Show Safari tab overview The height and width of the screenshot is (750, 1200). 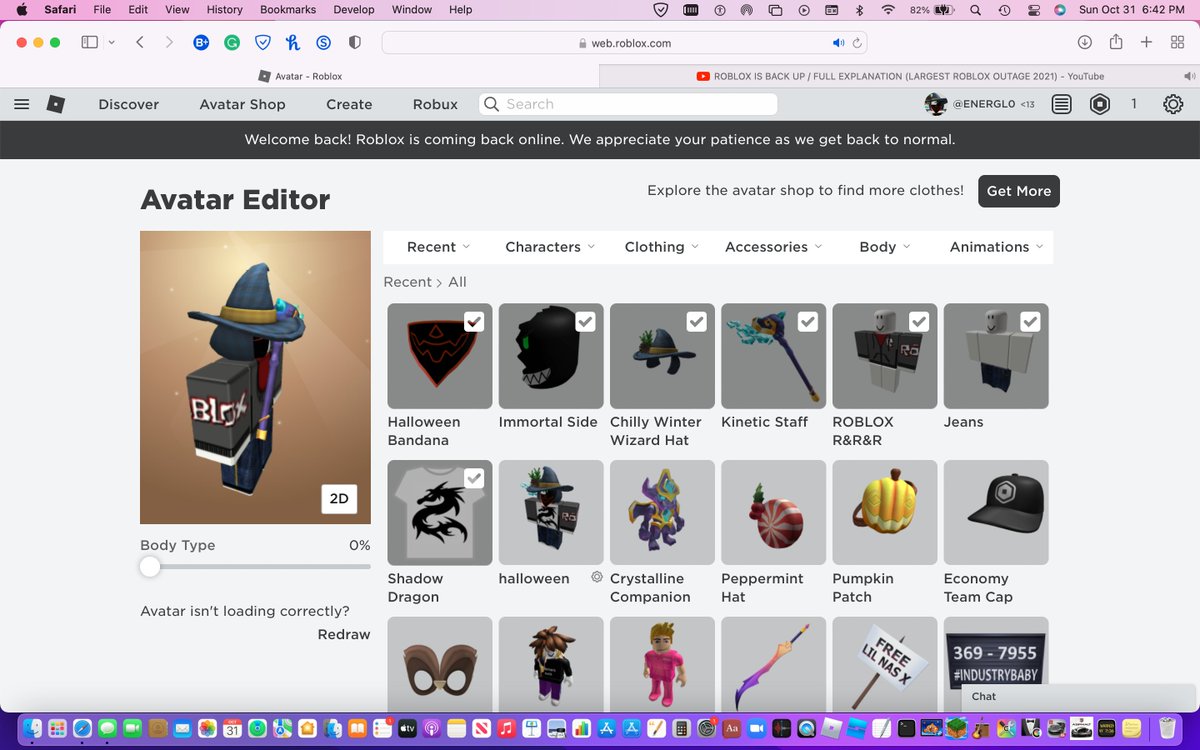coord(1177,42)
